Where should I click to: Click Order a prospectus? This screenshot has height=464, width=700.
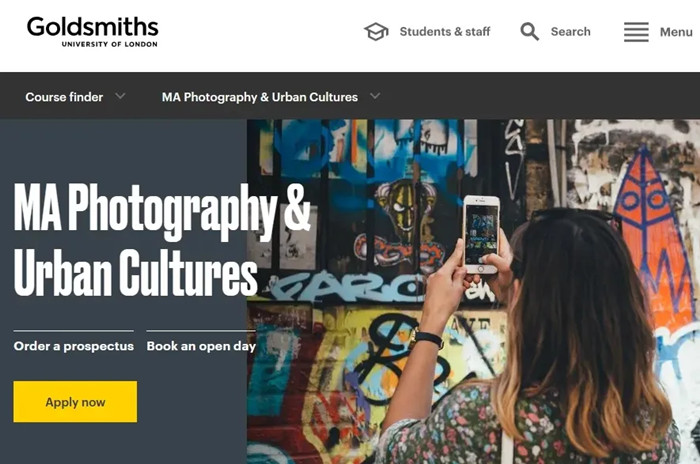coord(74,346)
